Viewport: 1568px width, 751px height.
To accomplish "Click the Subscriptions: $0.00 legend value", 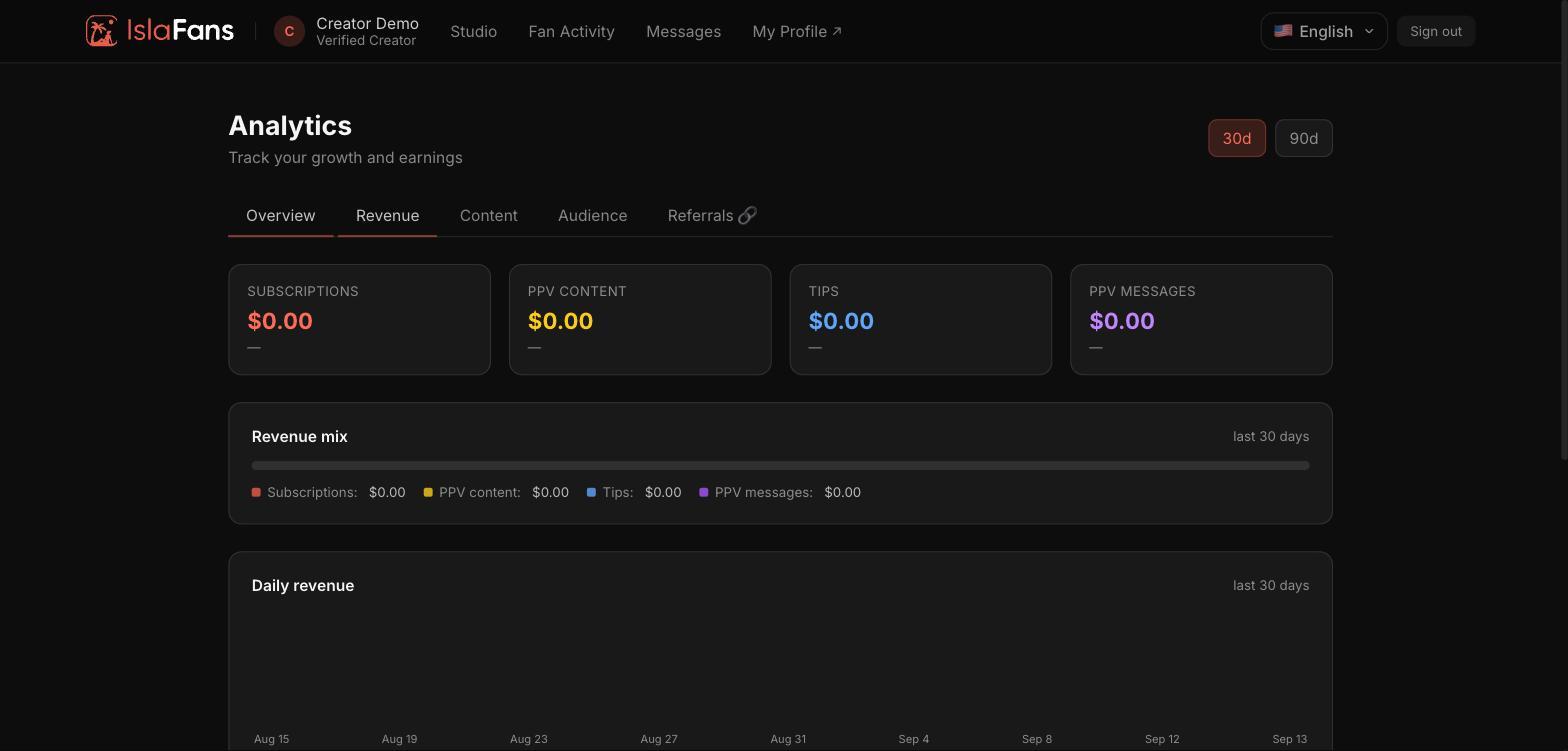I will point(387,493).
